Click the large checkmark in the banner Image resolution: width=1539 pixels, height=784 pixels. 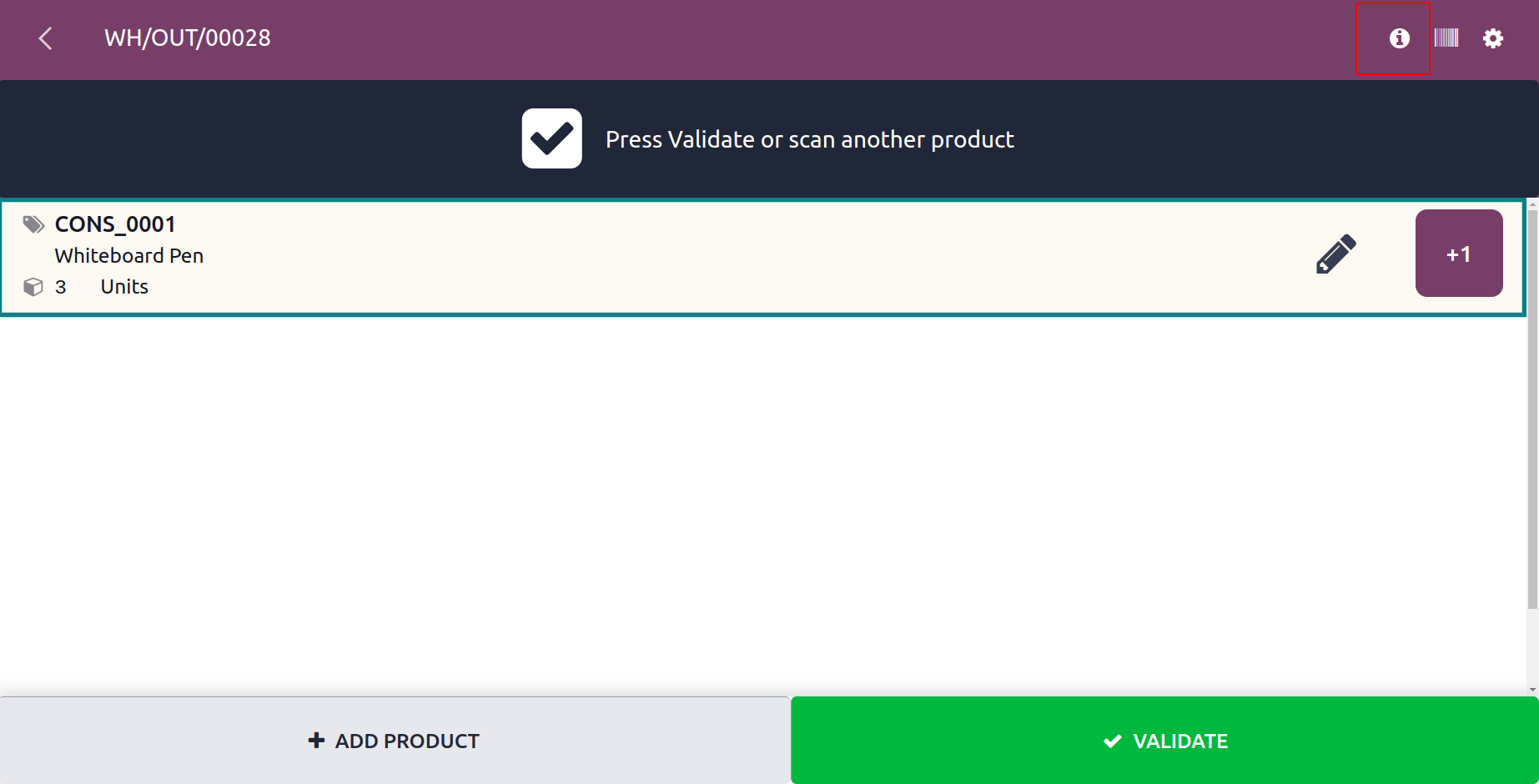pos(552,138)
